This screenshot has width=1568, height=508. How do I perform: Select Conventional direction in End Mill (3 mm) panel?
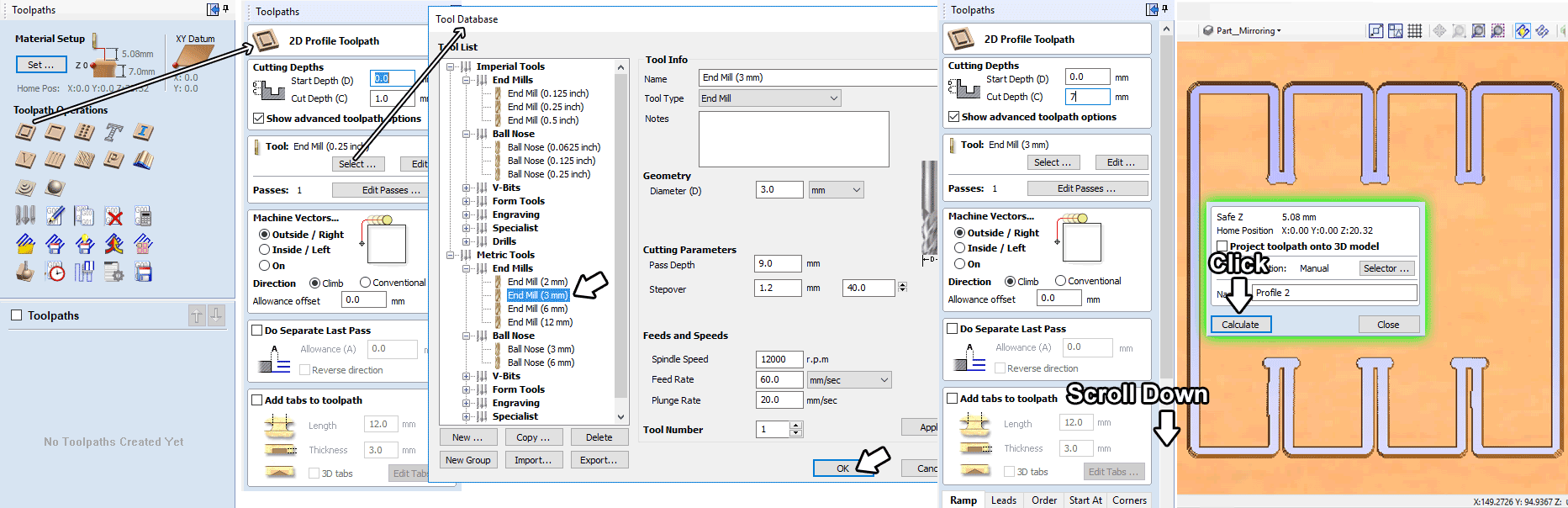coord(1060,281)
